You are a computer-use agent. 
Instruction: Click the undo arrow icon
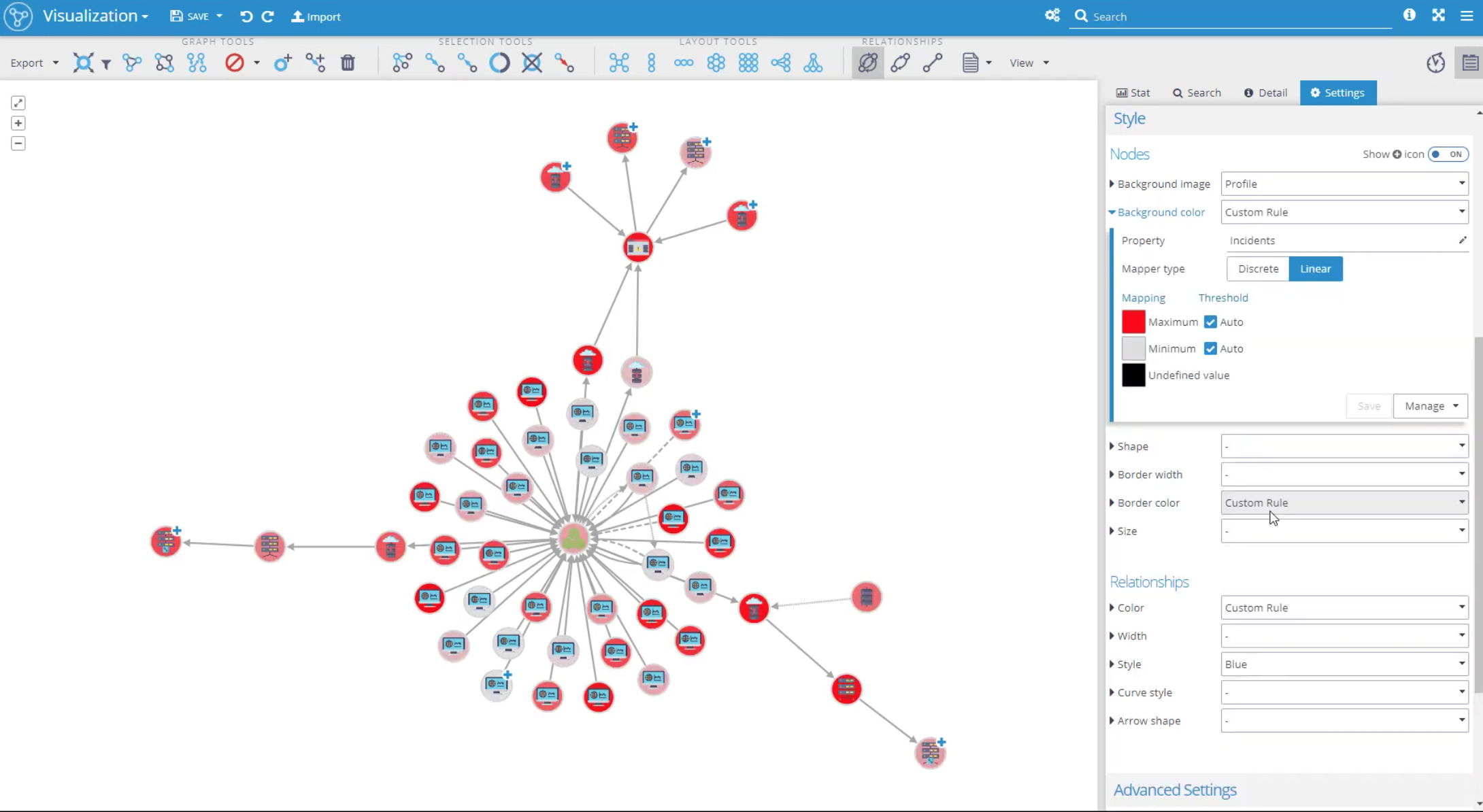coord(246,16)
